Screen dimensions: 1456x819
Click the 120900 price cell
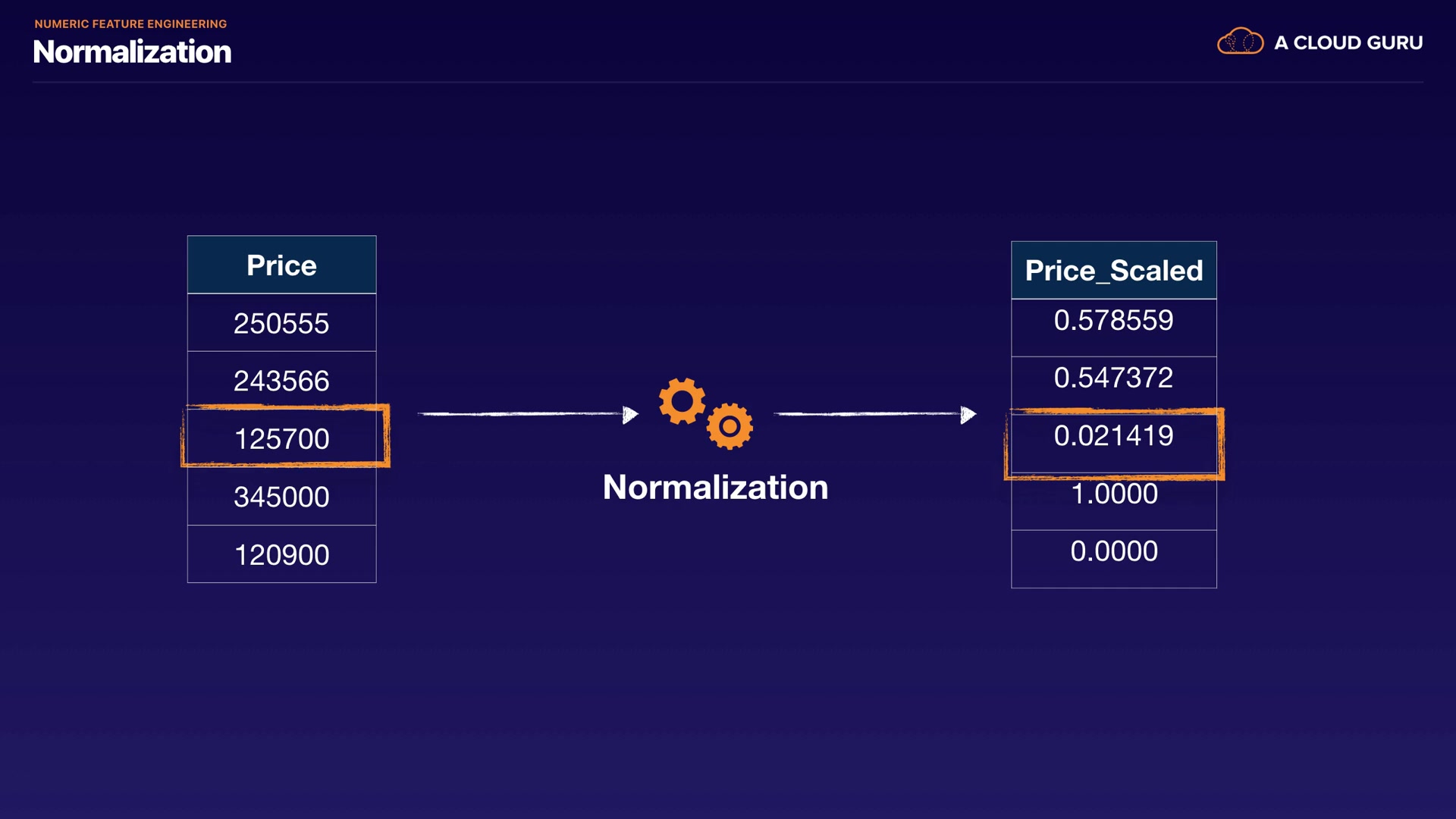(x=281, y=555)
